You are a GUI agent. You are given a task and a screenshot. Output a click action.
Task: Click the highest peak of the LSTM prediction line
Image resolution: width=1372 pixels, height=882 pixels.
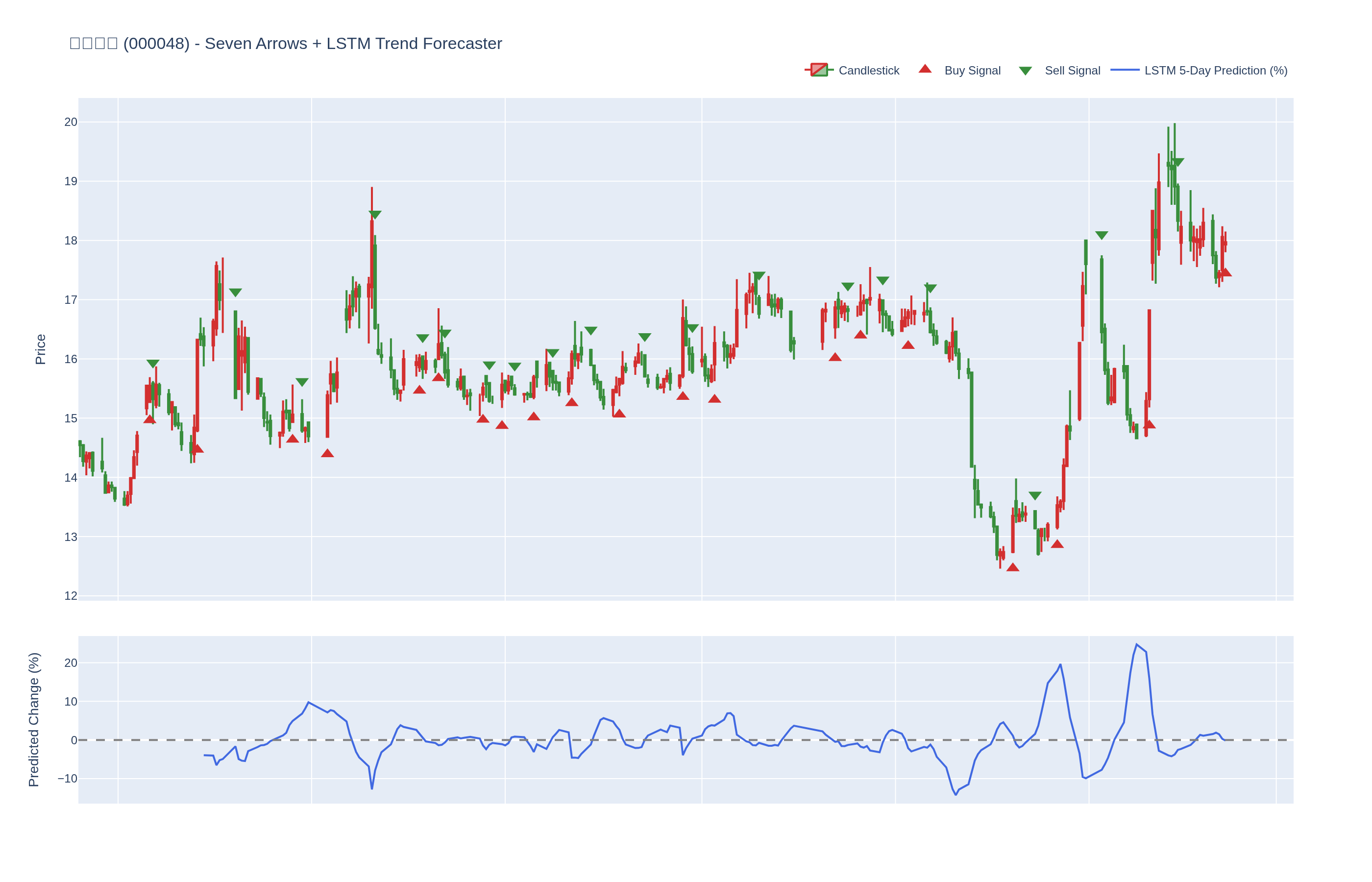click(x=1137, y=644)
